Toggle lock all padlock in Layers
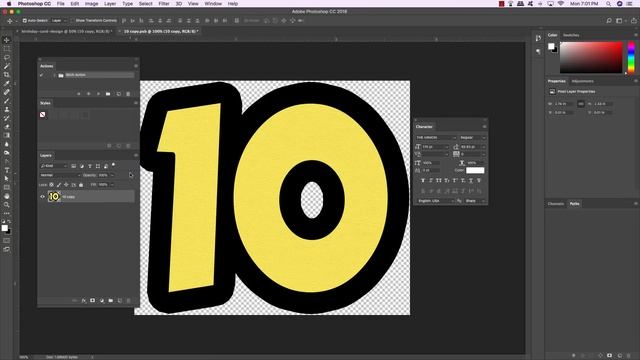Viewport: 640px width, 360px height. [x=81, y=185]
